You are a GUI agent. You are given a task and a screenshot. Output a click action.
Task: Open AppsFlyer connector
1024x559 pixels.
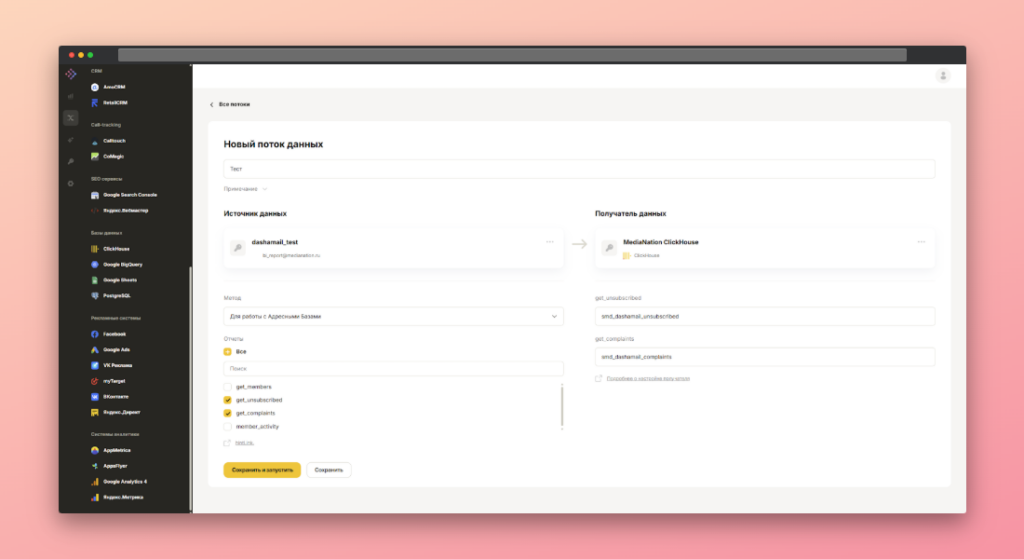(109, 466)
